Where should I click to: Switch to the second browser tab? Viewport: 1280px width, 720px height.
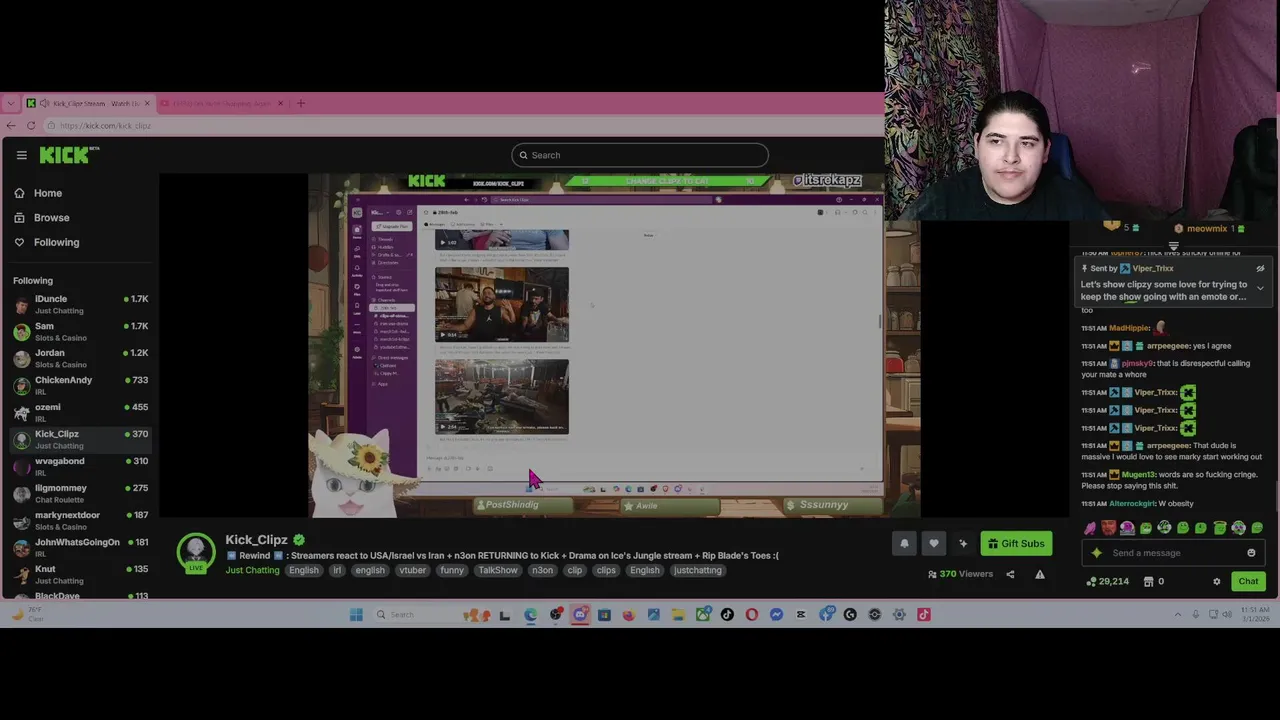(x=222, y=103)
